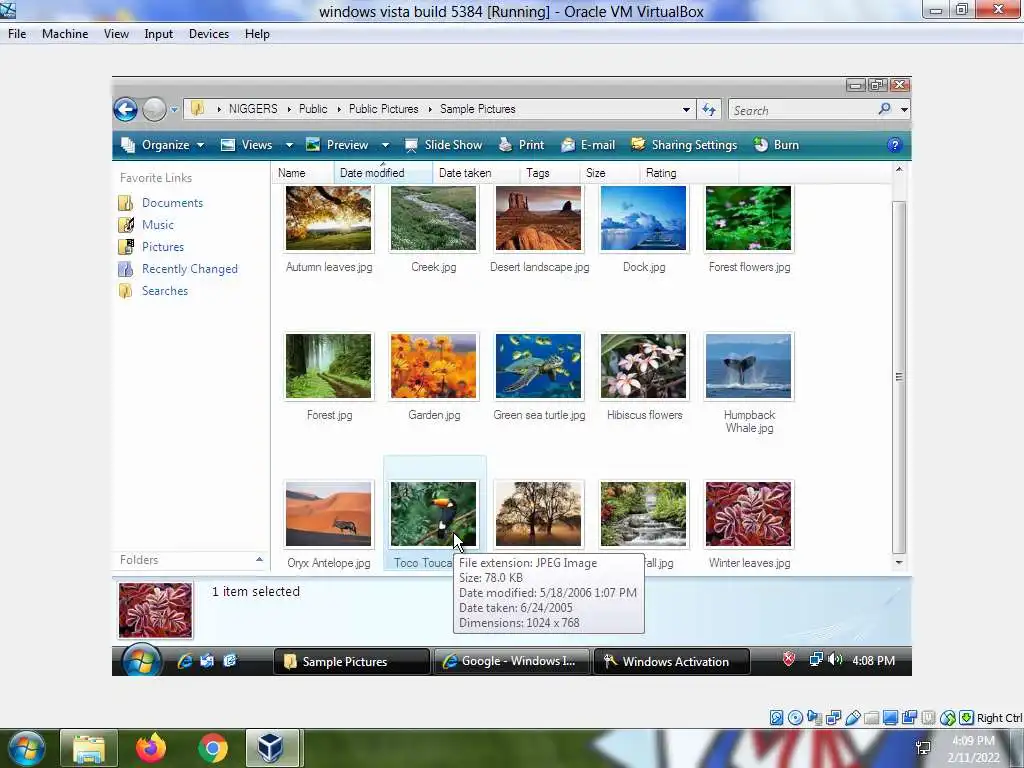This screenshot has height=768, width=1024.
Task: Open the VirtualBox Machine menu
Action: pos(65,34)
